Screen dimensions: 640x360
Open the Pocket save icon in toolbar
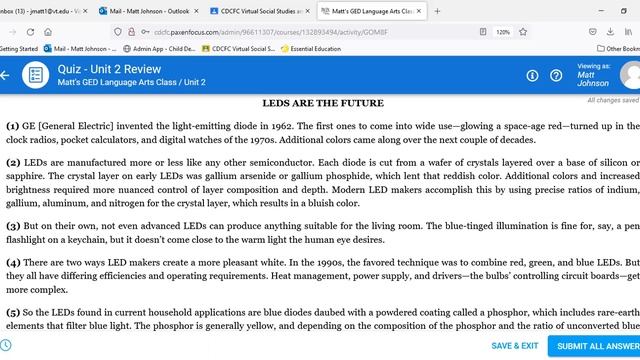click(593, 32)
